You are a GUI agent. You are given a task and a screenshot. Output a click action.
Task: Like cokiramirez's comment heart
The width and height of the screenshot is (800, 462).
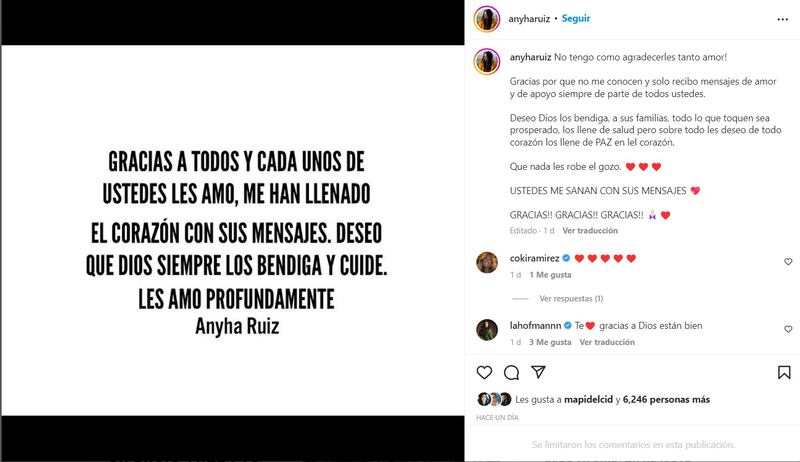(x=788, y=262)
